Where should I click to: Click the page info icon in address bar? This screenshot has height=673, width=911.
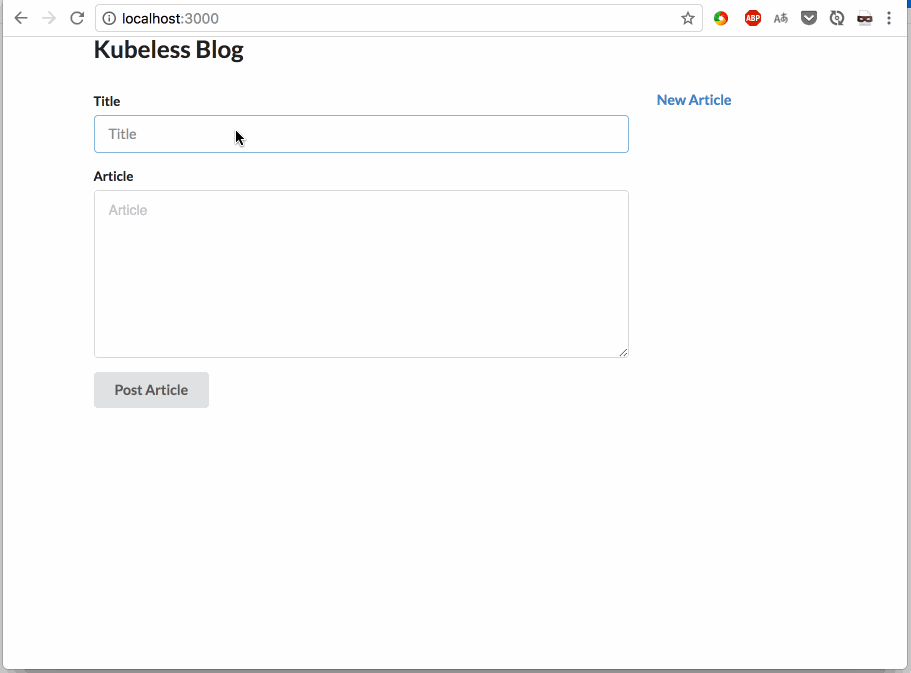108,18
